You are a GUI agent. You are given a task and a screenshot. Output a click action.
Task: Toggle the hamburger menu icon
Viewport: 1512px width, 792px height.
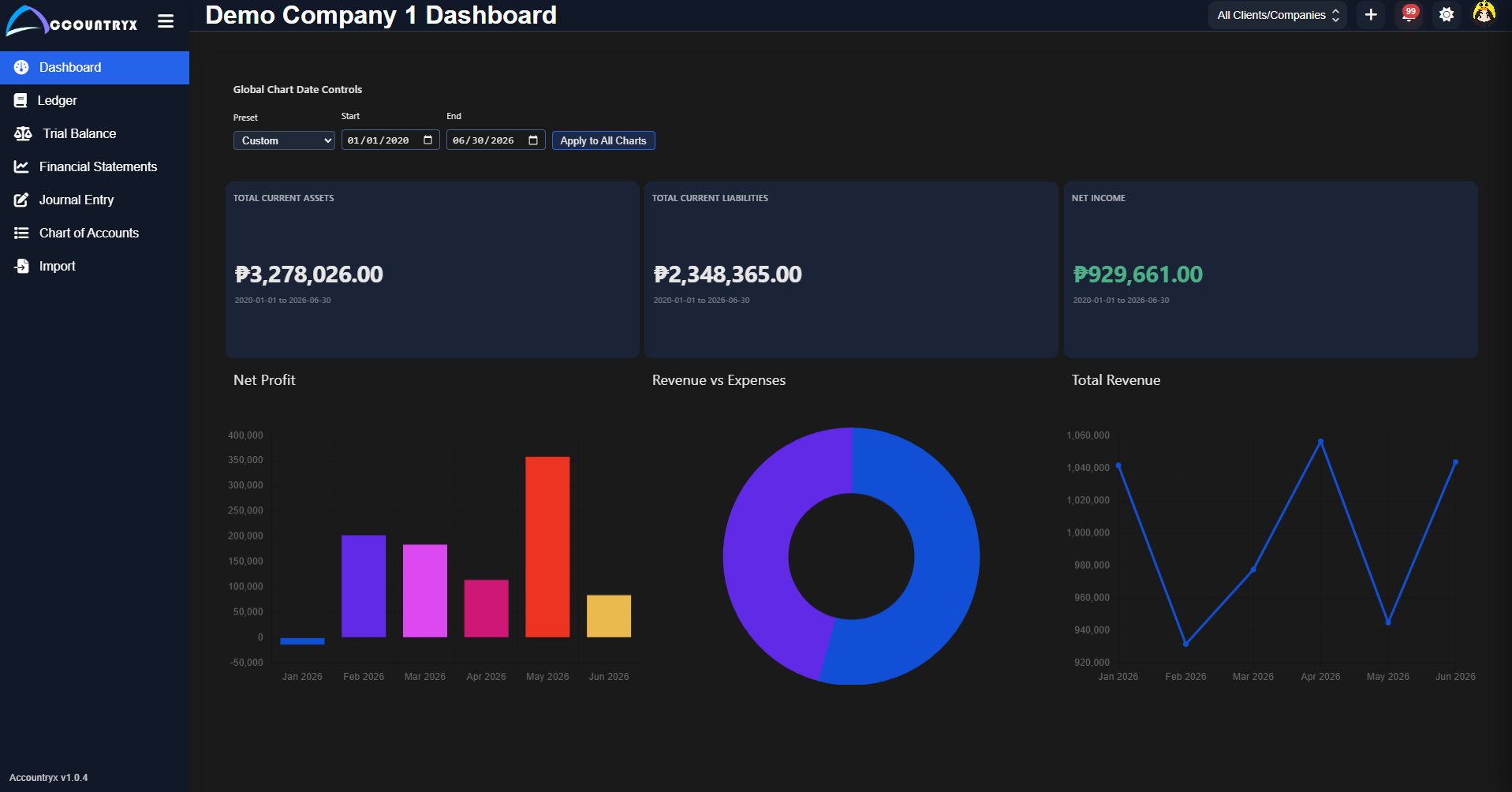[x=166, y=21]
